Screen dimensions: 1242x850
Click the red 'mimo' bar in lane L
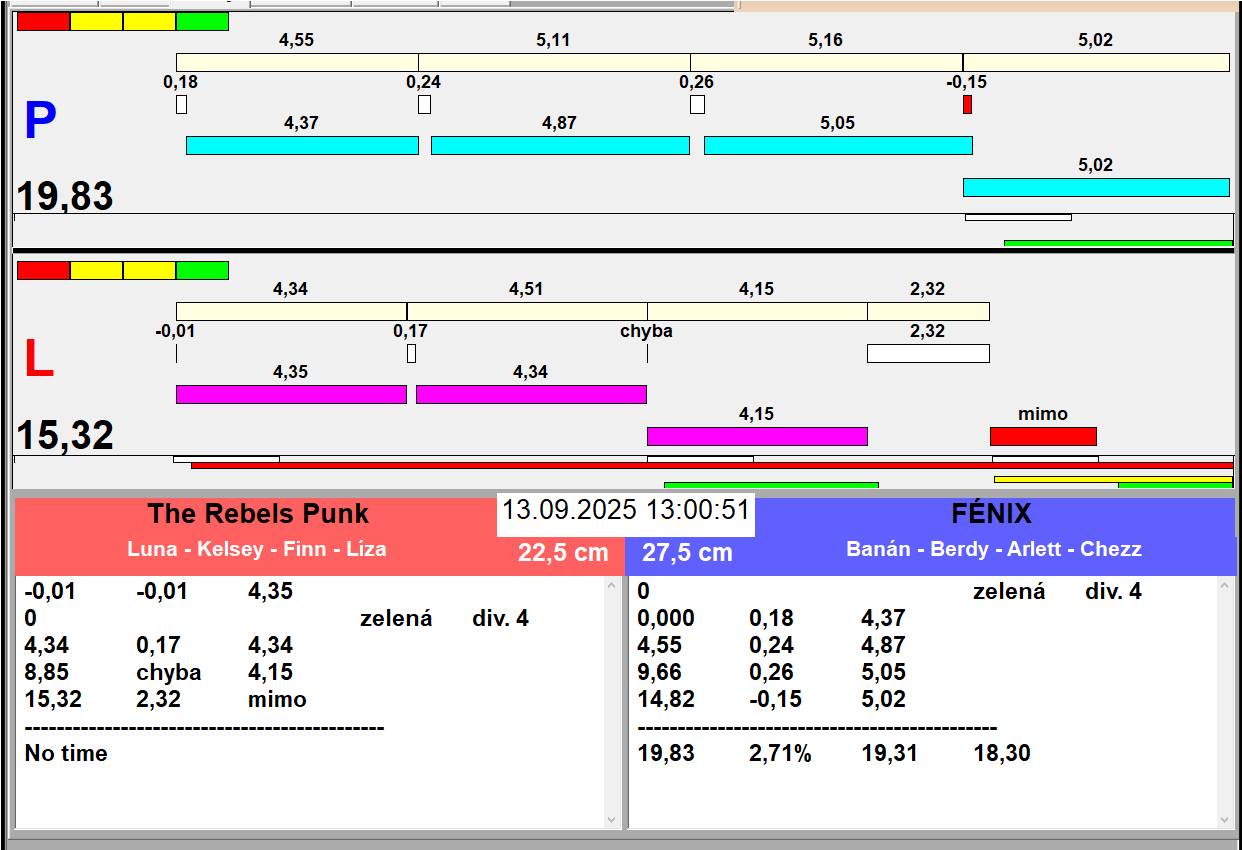1043,436
